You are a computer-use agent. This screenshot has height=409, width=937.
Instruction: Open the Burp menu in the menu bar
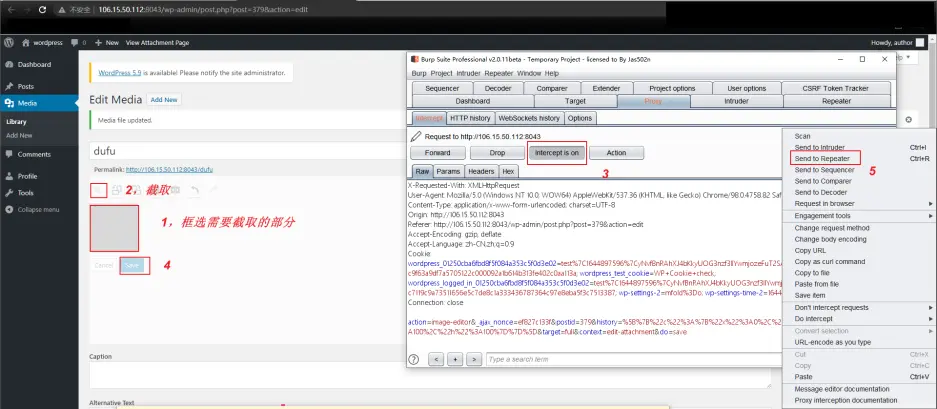click(x=419, y=74)
